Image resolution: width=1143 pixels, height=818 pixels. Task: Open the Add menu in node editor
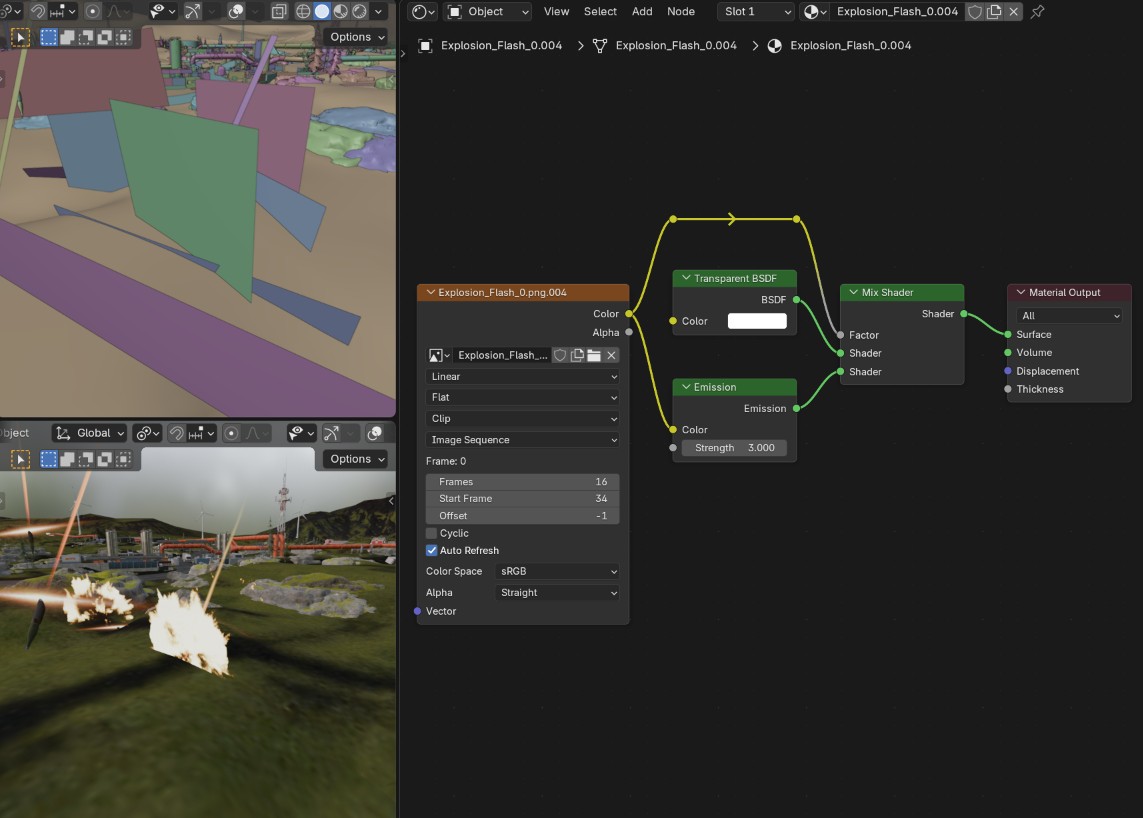point(641,12)
